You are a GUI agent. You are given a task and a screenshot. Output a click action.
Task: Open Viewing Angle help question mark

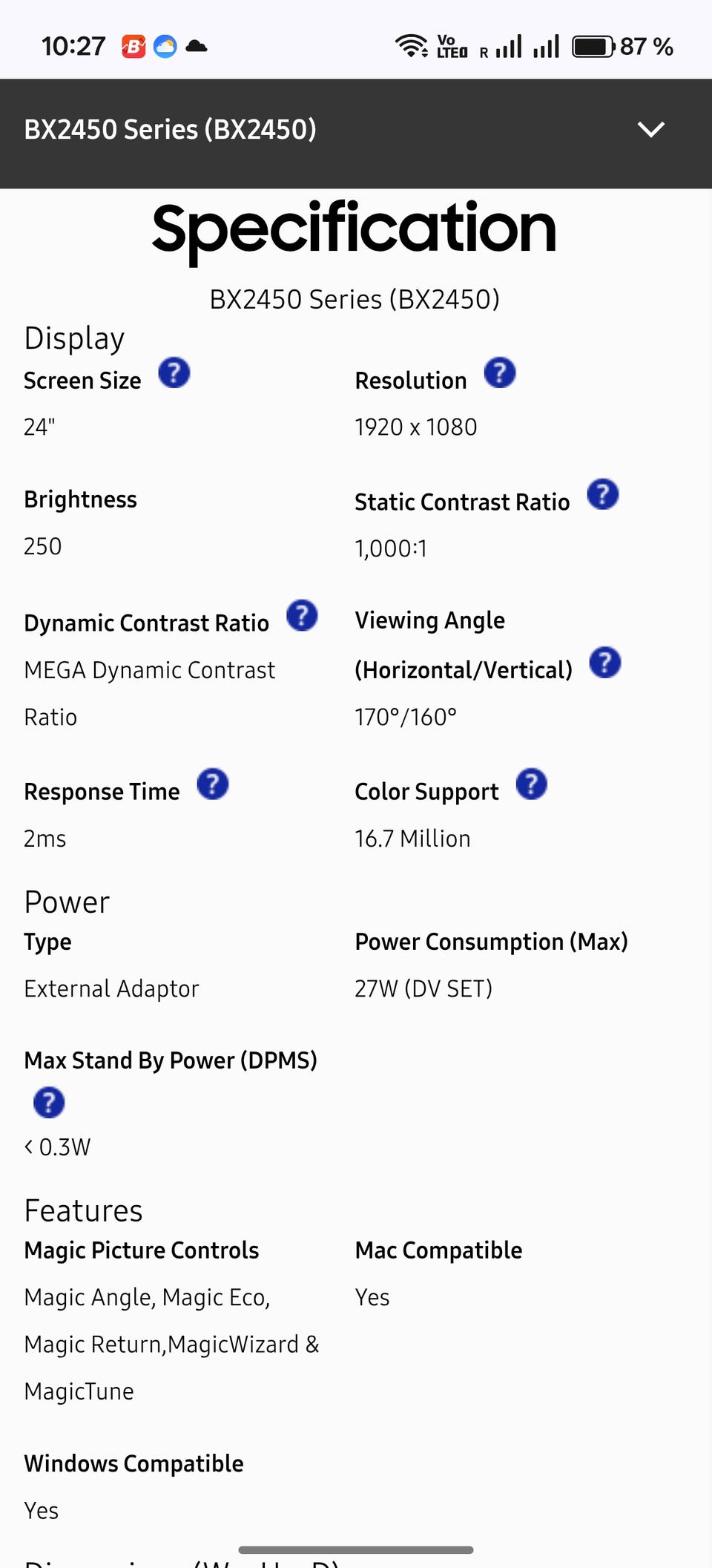[x=605, y=663]
